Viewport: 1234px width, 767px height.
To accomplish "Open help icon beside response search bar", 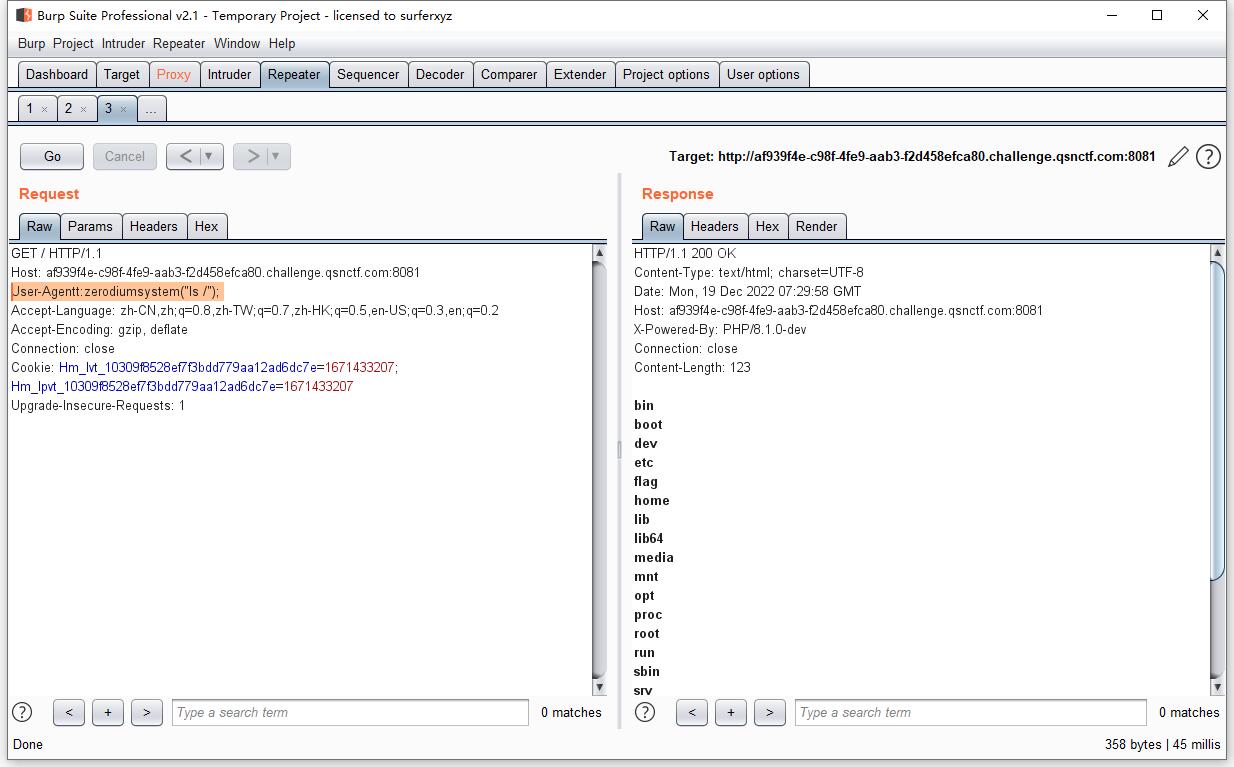I will click(645, 712).
